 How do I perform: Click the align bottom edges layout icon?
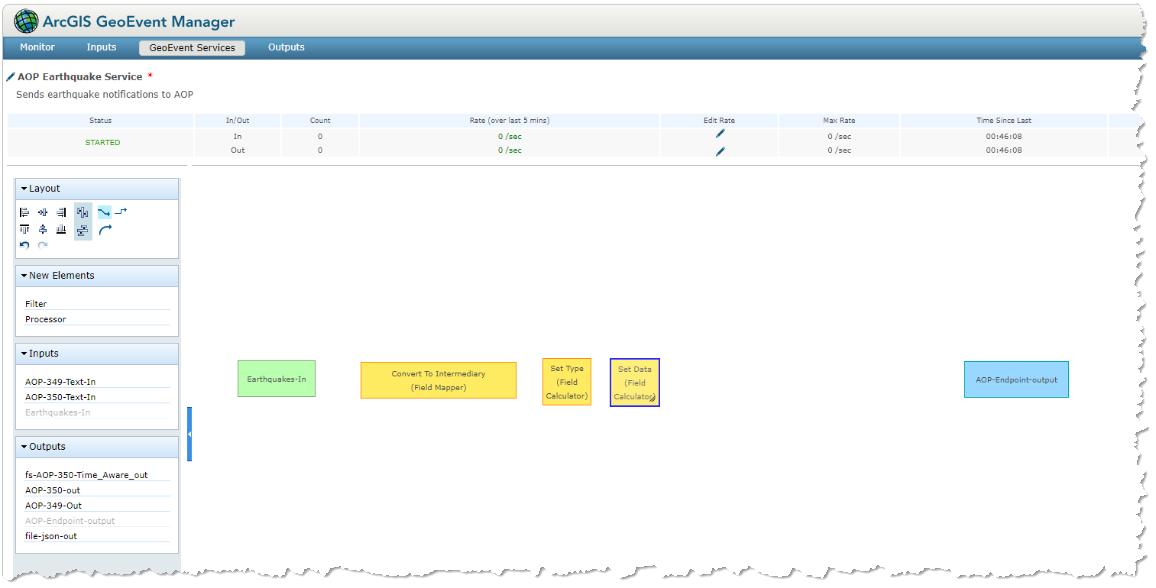point(61,230)
